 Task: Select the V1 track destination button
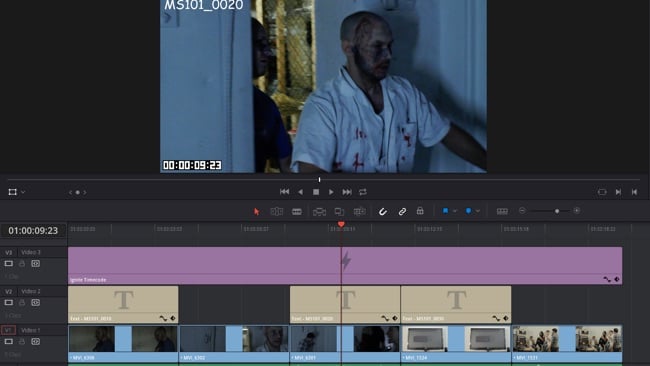point(8,330)
